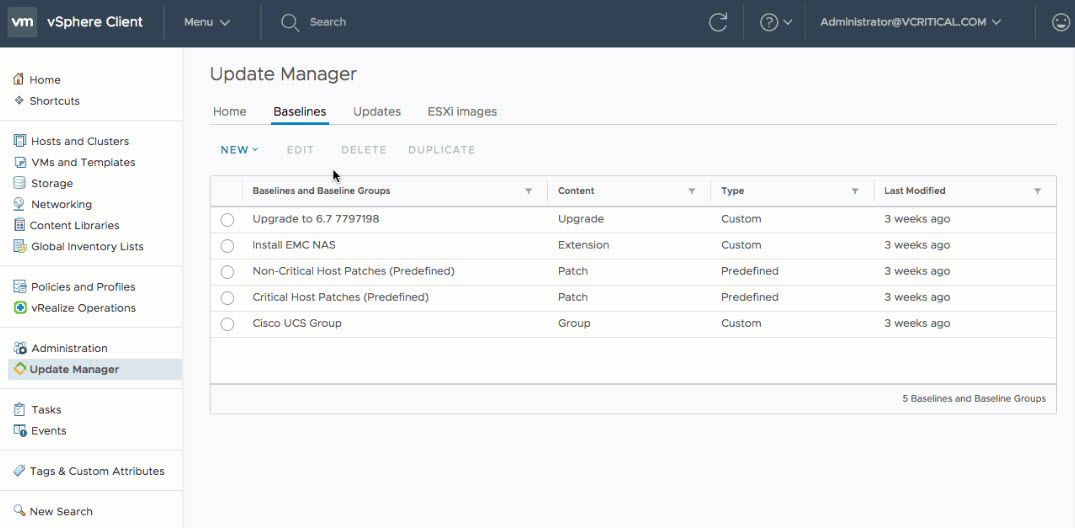1075x528 pixels.
Task: Click the Policies and Profiles icon
Action: [x=20, y=287]
